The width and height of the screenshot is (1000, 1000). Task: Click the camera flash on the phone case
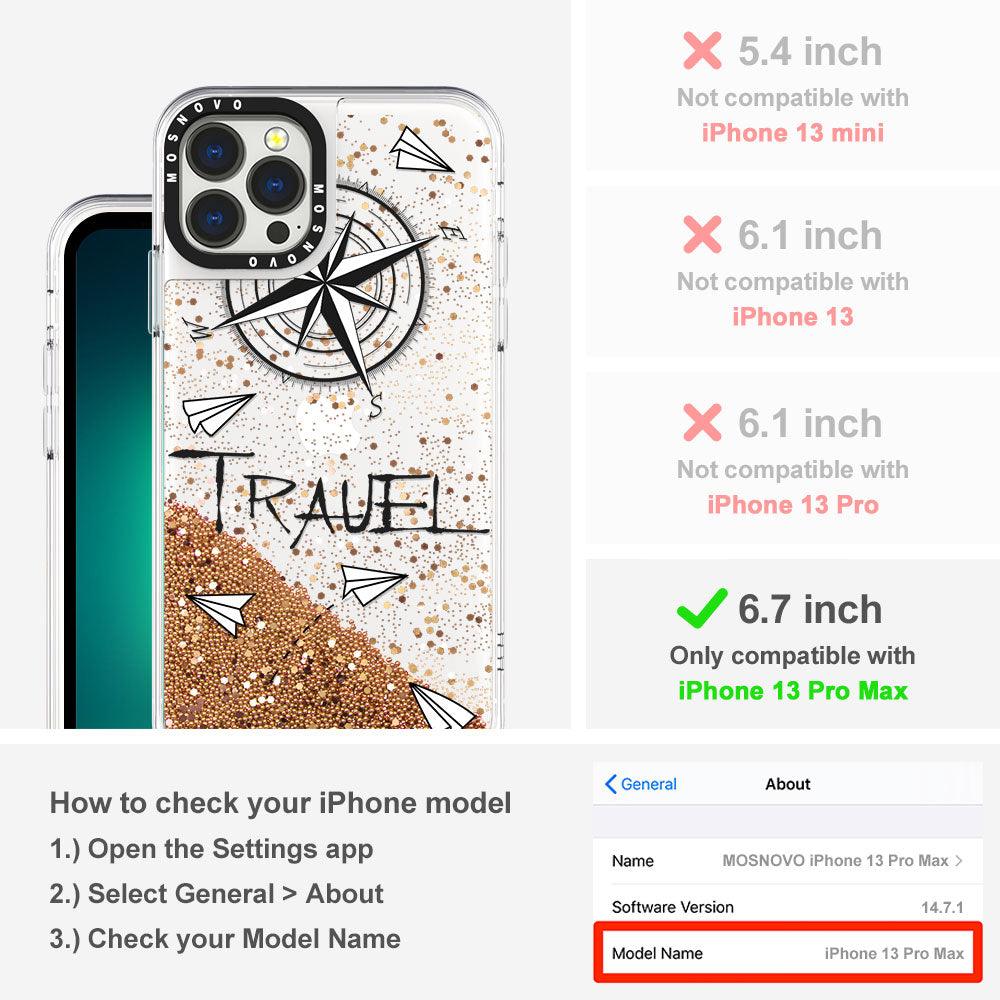click(x=276, y=139)
